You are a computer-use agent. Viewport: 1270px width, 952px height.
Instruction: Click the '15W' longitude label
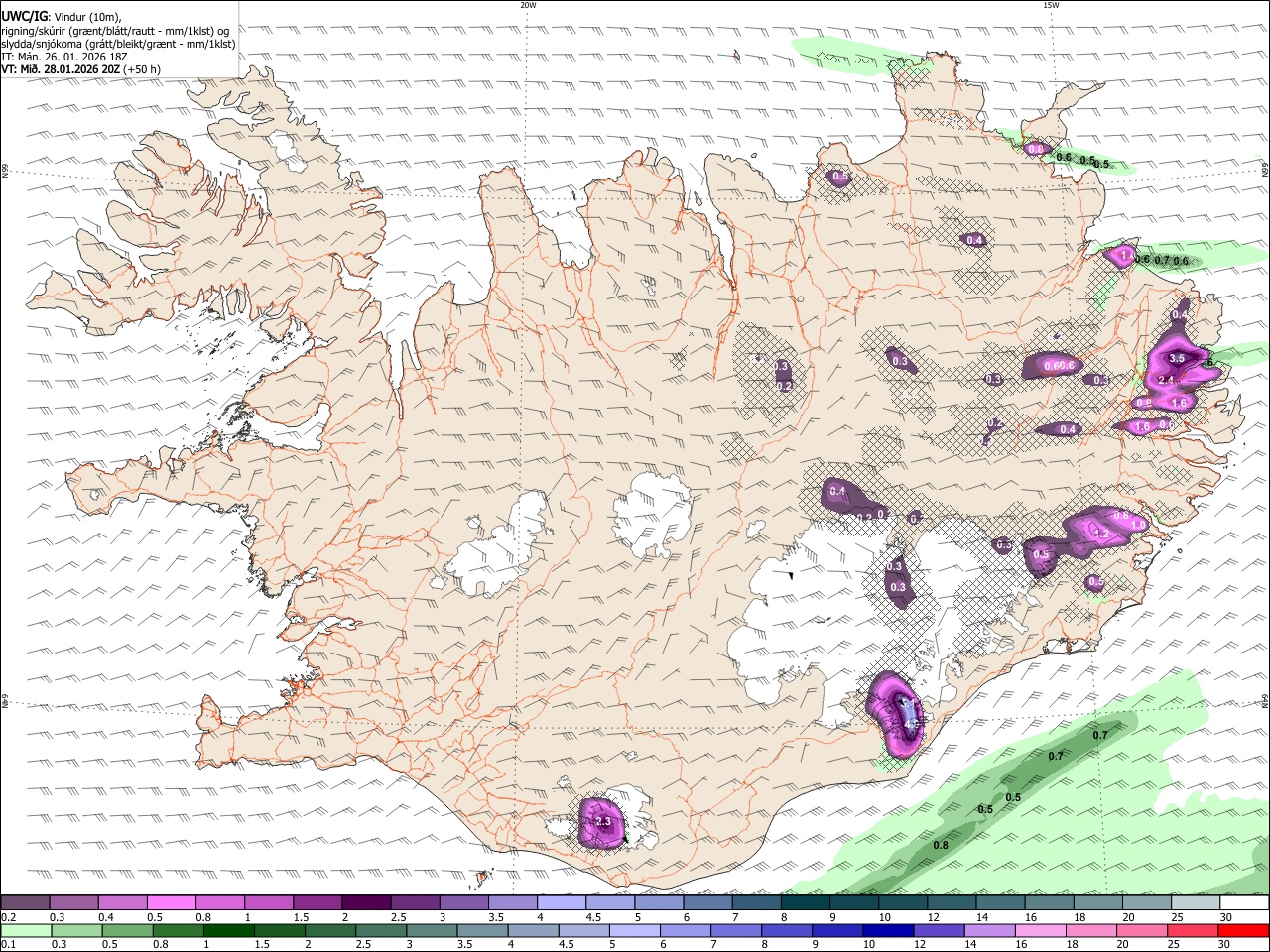point(1051,5)
